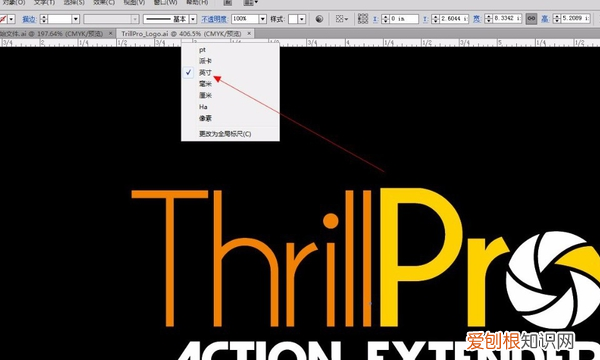Click the 100% opacity input field
This screenshot has height=360, width=600.
[245, 19]
